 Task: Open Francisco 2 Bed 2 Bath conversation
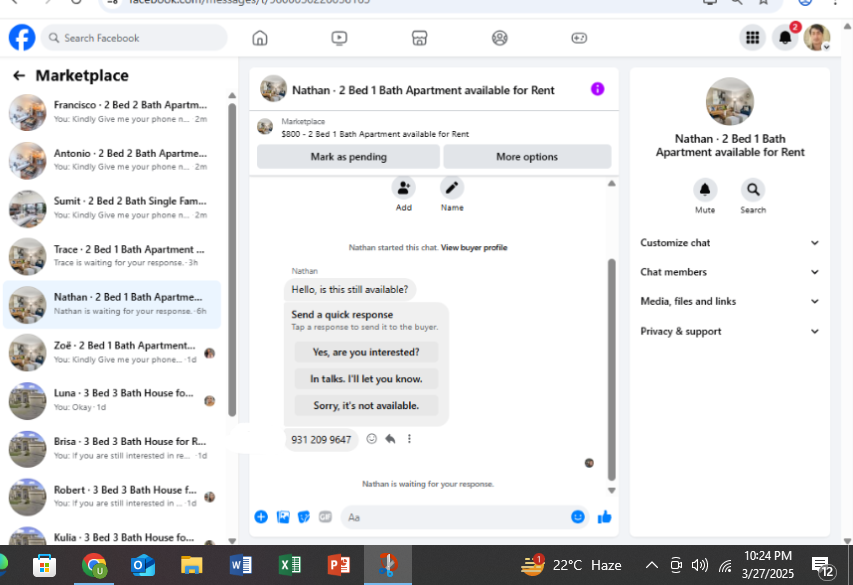click(x=112, y=112)
